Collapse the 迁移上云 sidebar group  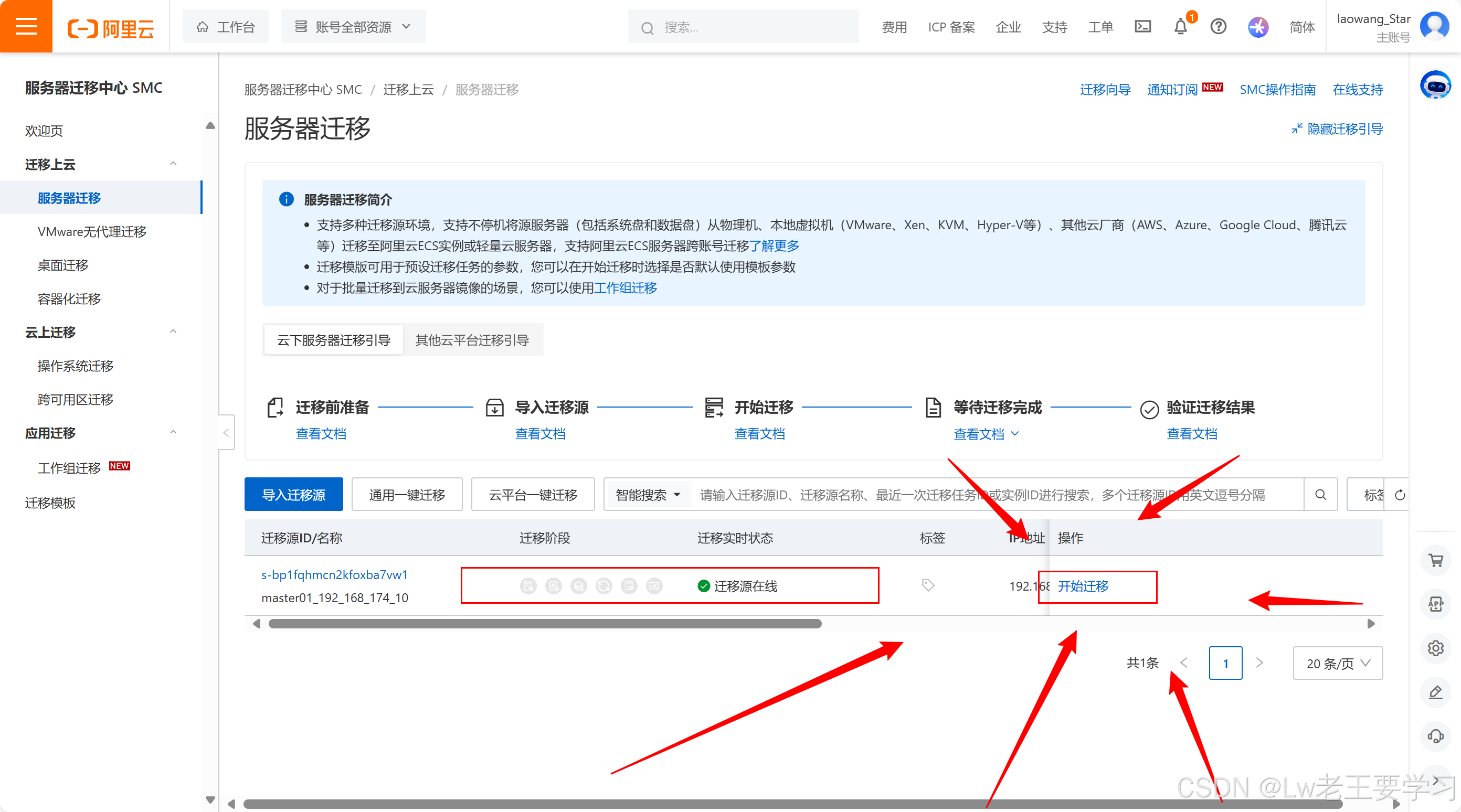click(x=173, y=164)
